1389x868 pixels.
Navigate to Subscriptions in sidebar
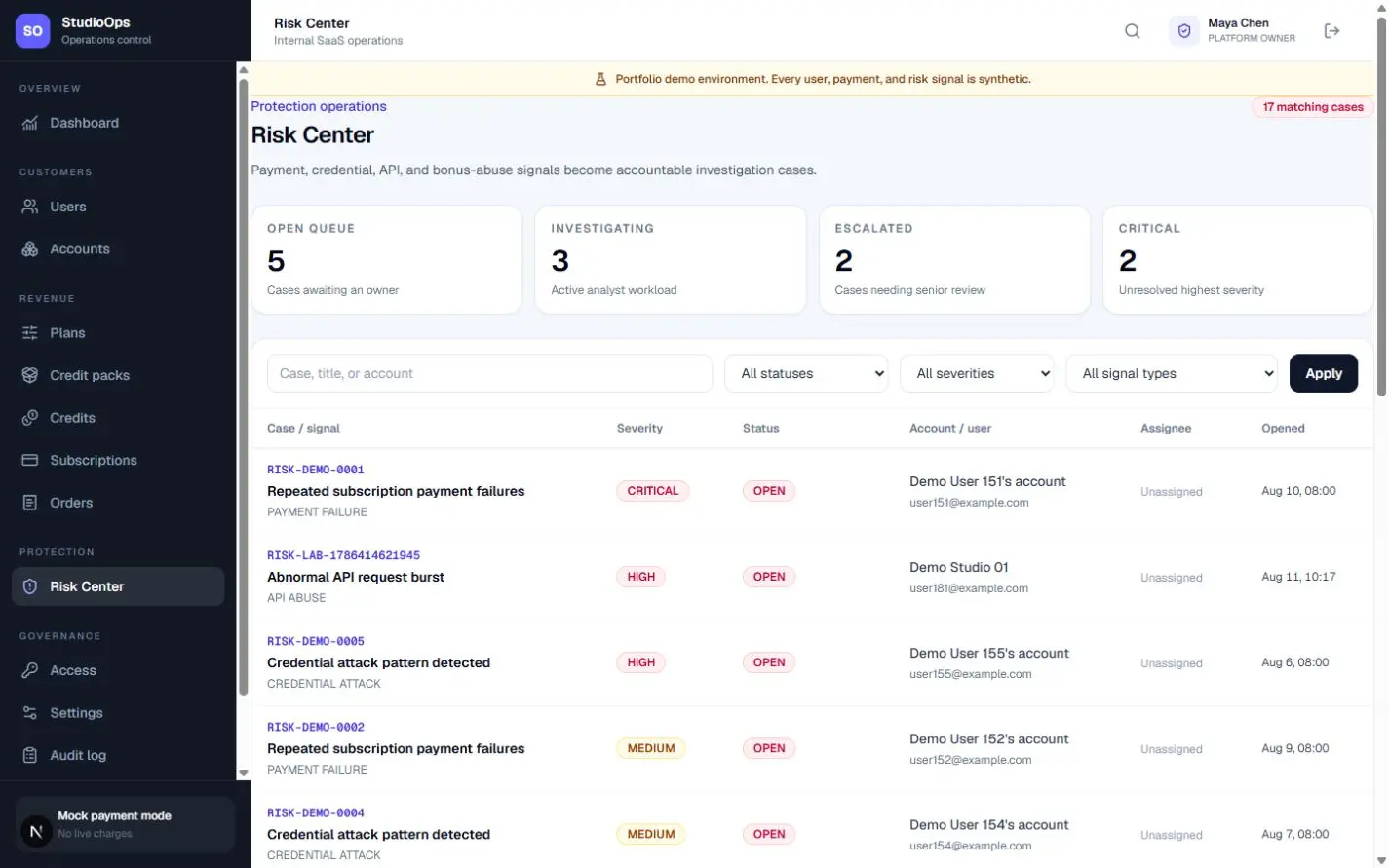coord(118,460)
